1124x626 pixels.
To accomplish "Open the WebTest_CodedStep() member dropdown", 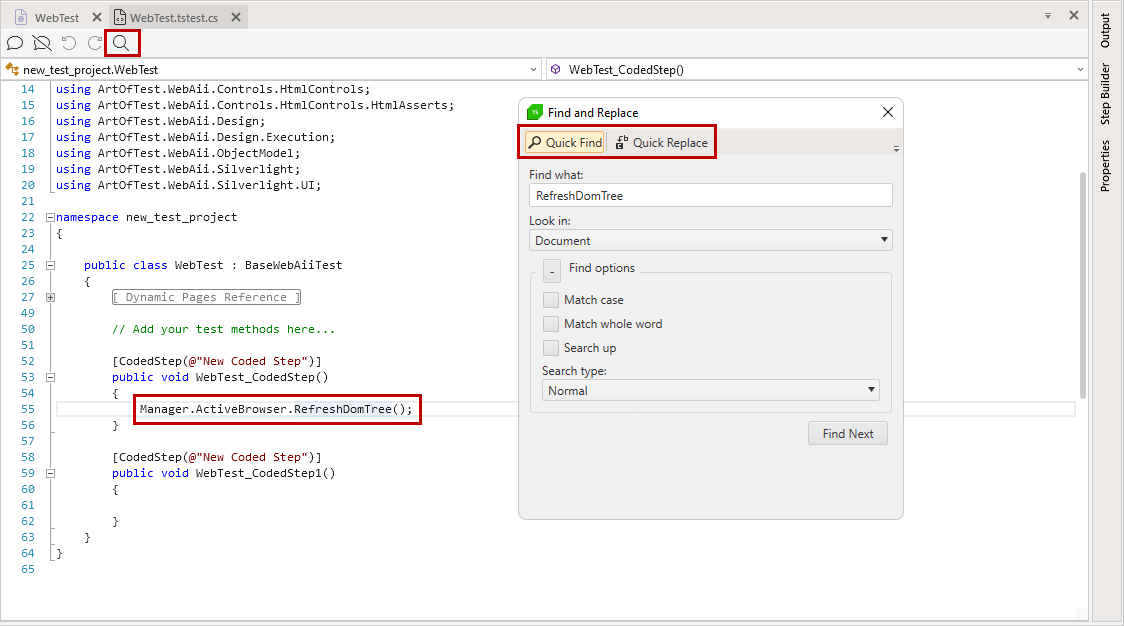I will (1080, 70).
